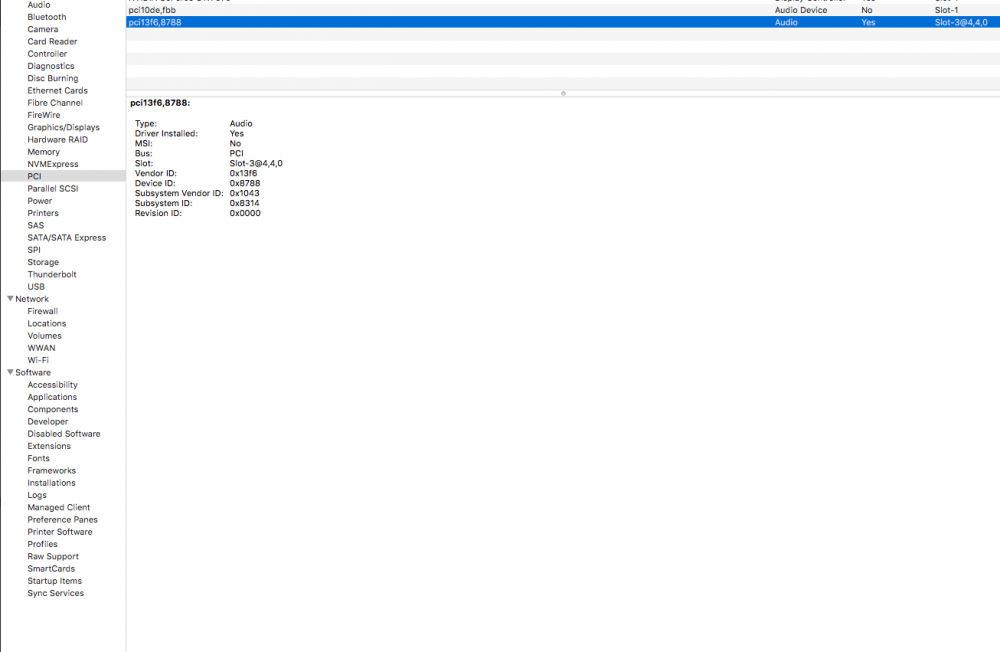
Task: Open Printer Software entry
Action: (x=60, y=531)
